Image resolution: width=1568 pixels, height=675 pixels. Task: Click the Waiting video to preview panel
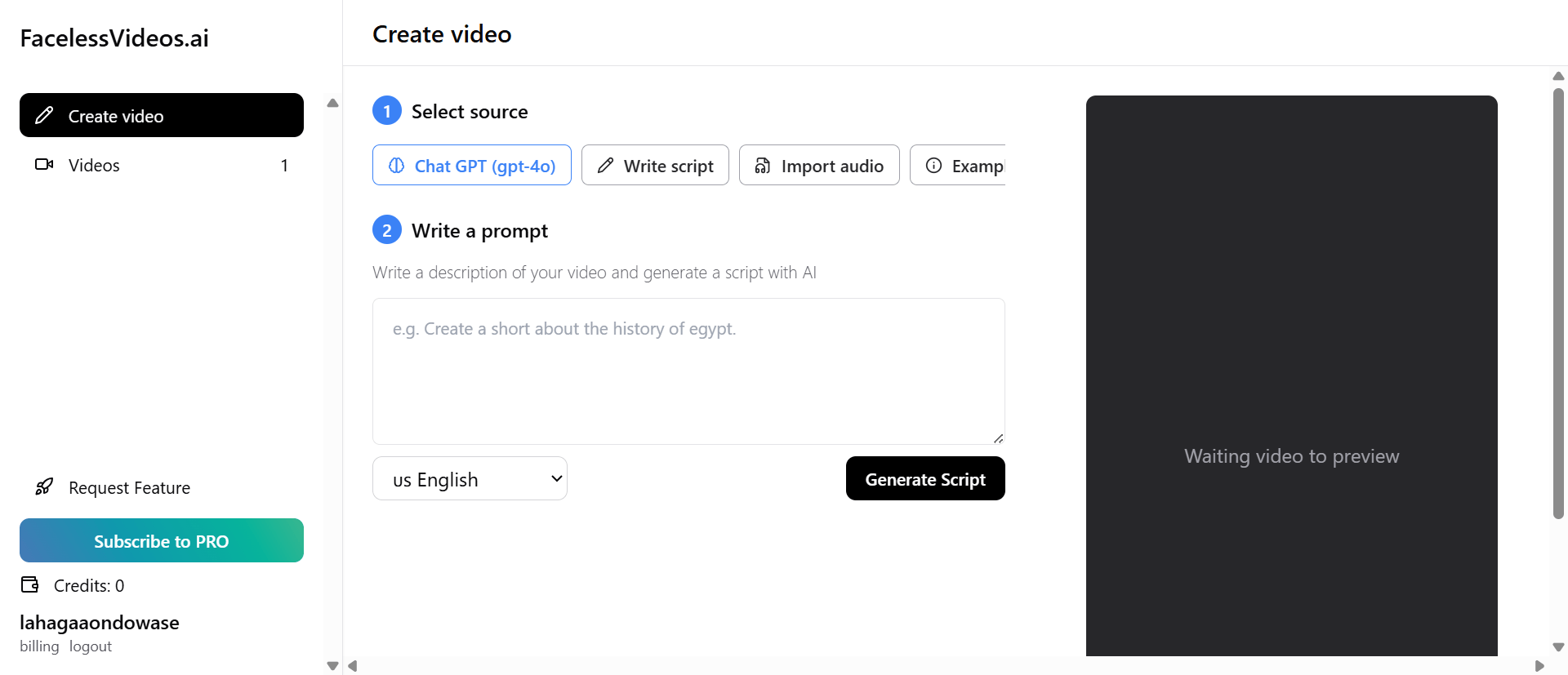point(1292,375)
